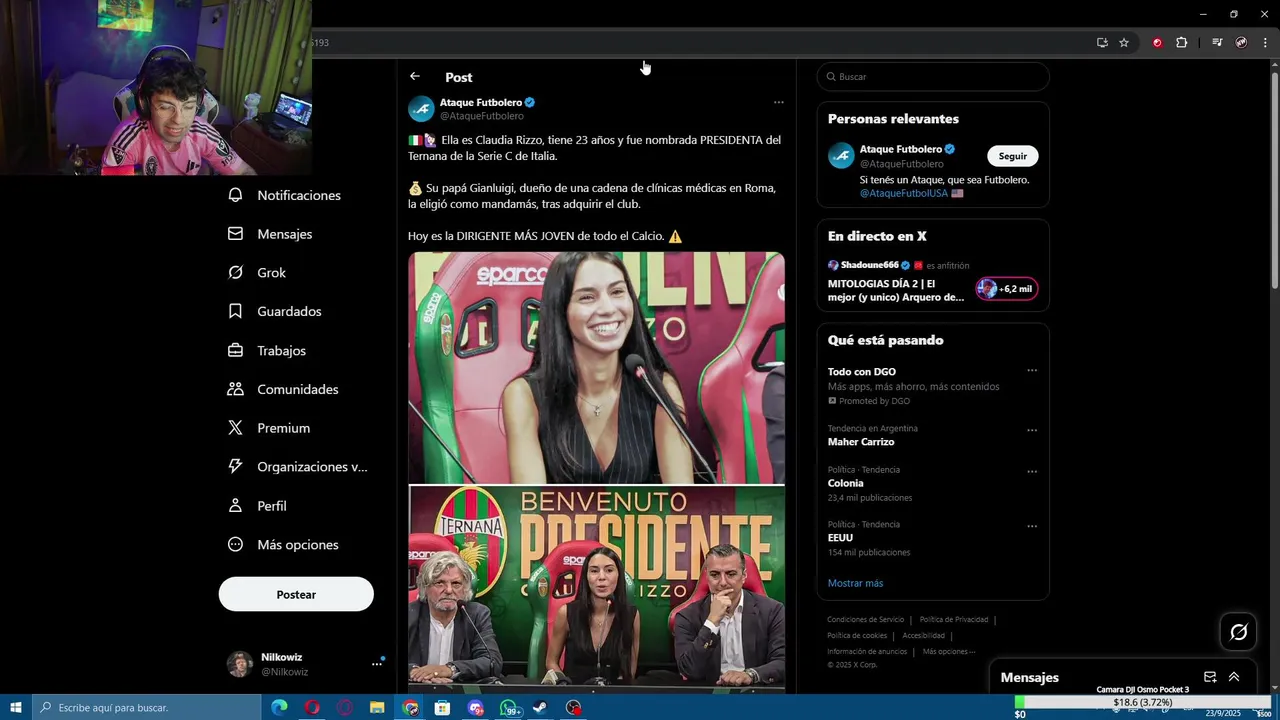Click the Grok slash icon in sidebar
The height and width of the screenshot is (720, 1280).
pyautogui.click(x=235, y=272)
